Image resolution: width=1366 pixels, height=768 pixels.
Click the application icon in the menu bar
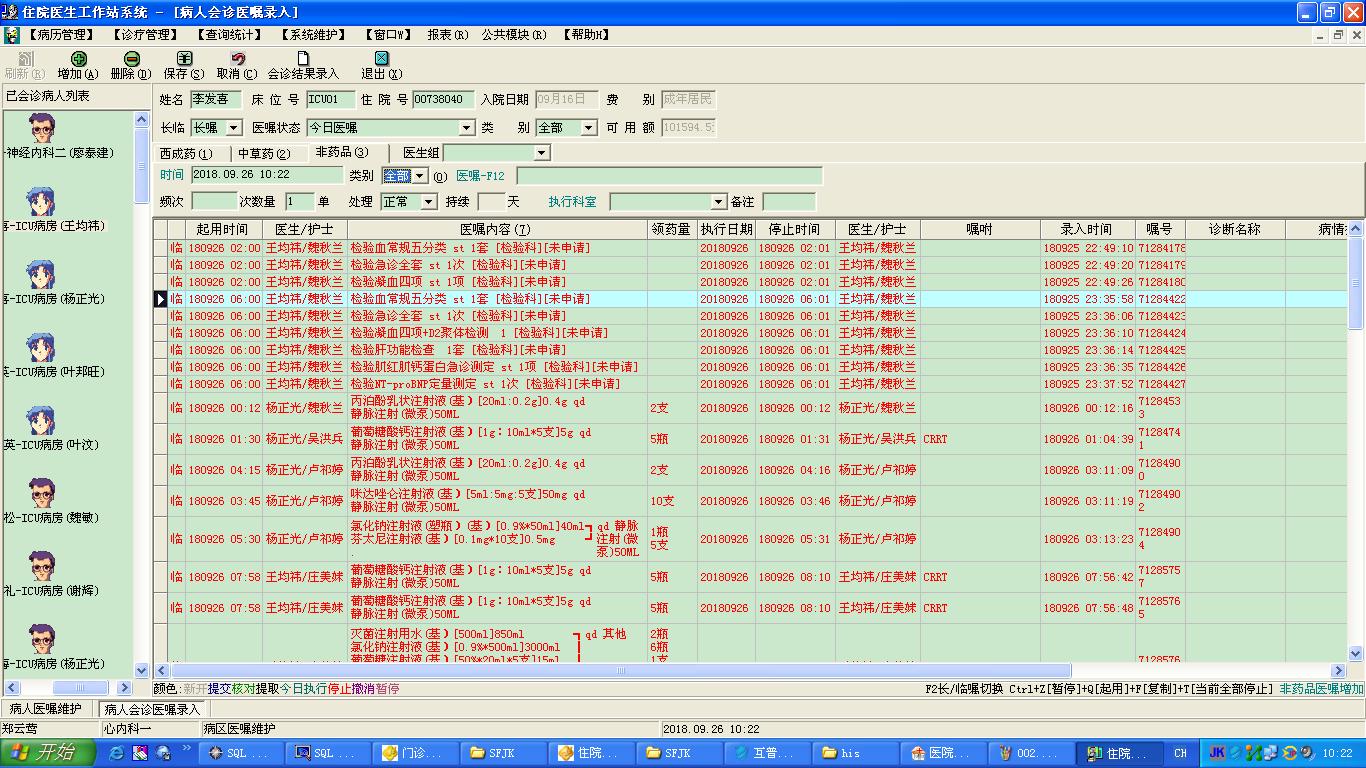coord(11,35)
